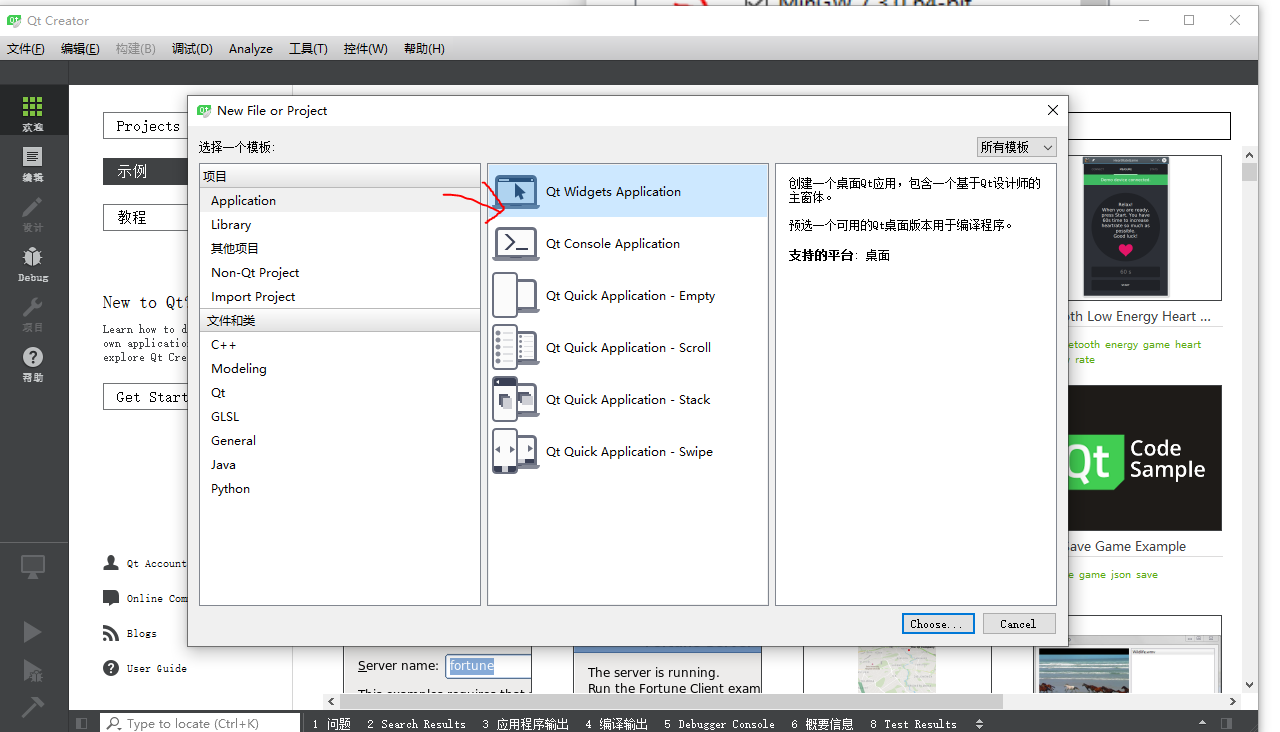Click the Blogs RSS icon
This screenshot has height=732, width=1280.
(x=111, y=633)
